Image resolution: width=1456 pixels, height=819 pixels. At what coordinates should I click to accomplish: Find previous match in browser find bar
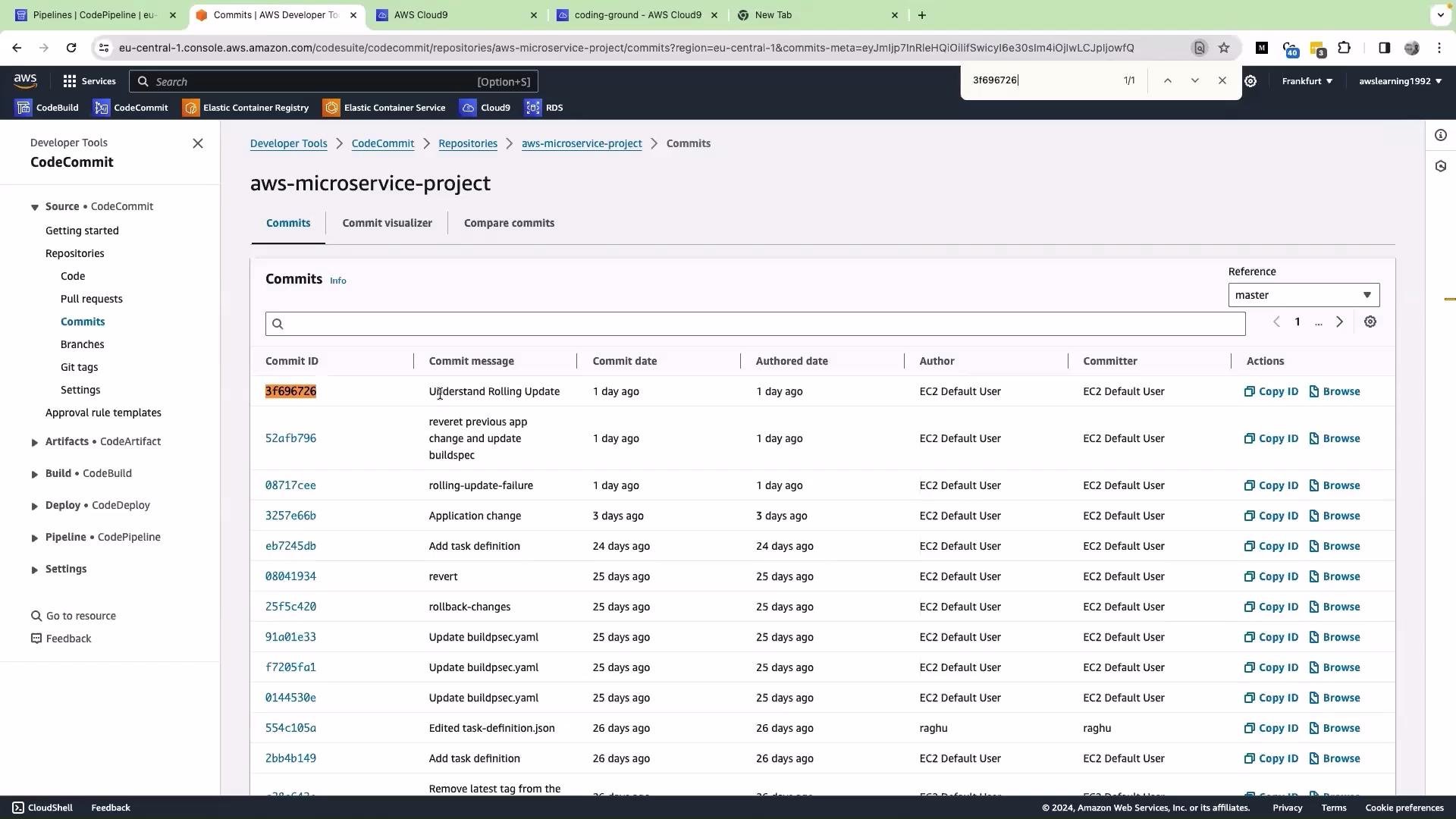1168,80
